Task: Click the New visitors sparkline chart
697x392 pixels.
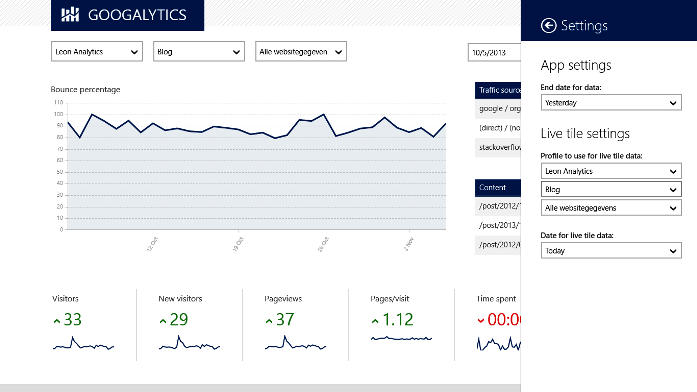Action: point(189,343)
